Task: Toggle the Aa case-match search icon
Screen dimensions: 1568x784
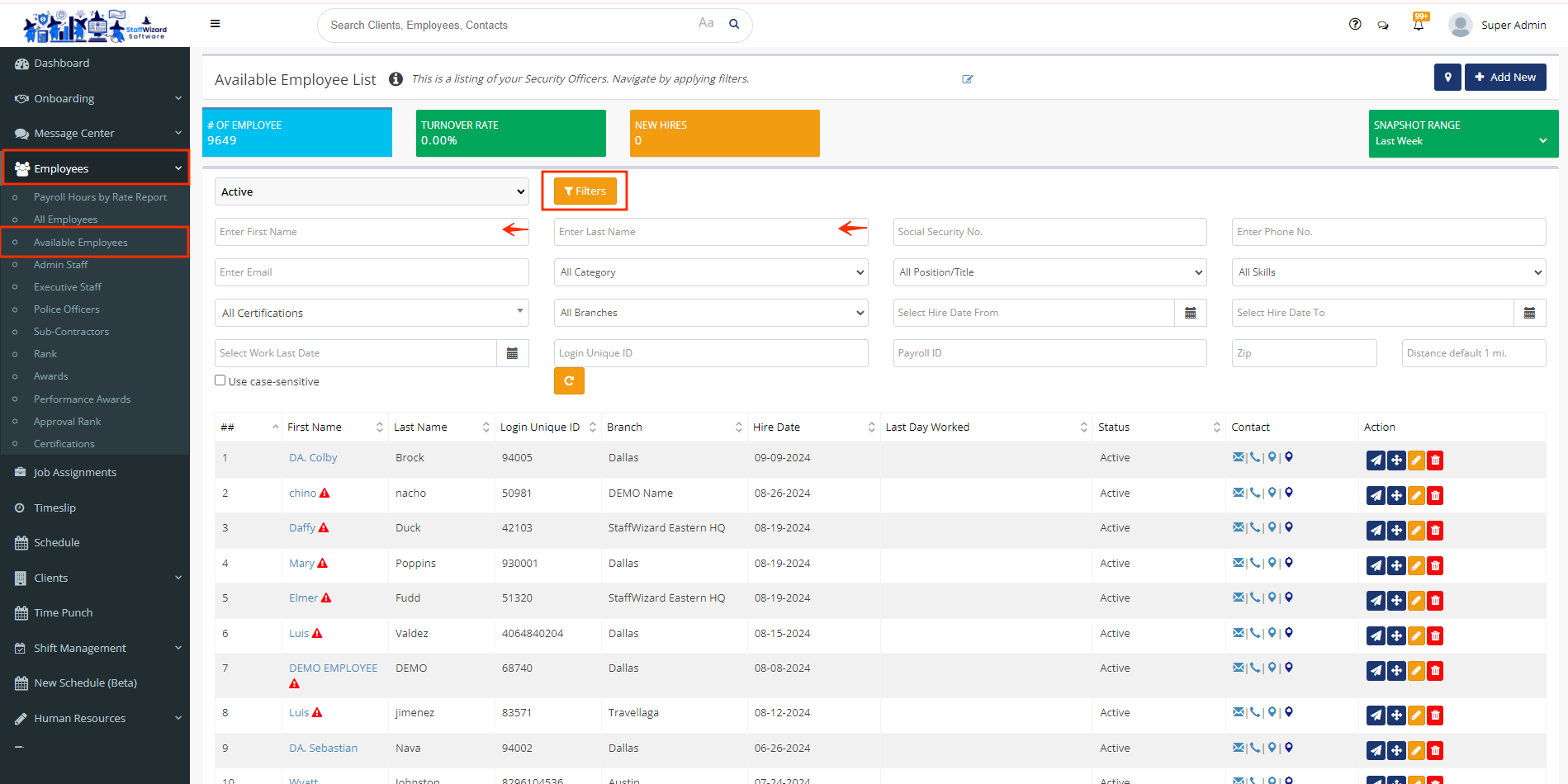Action: tap(706, 23)
